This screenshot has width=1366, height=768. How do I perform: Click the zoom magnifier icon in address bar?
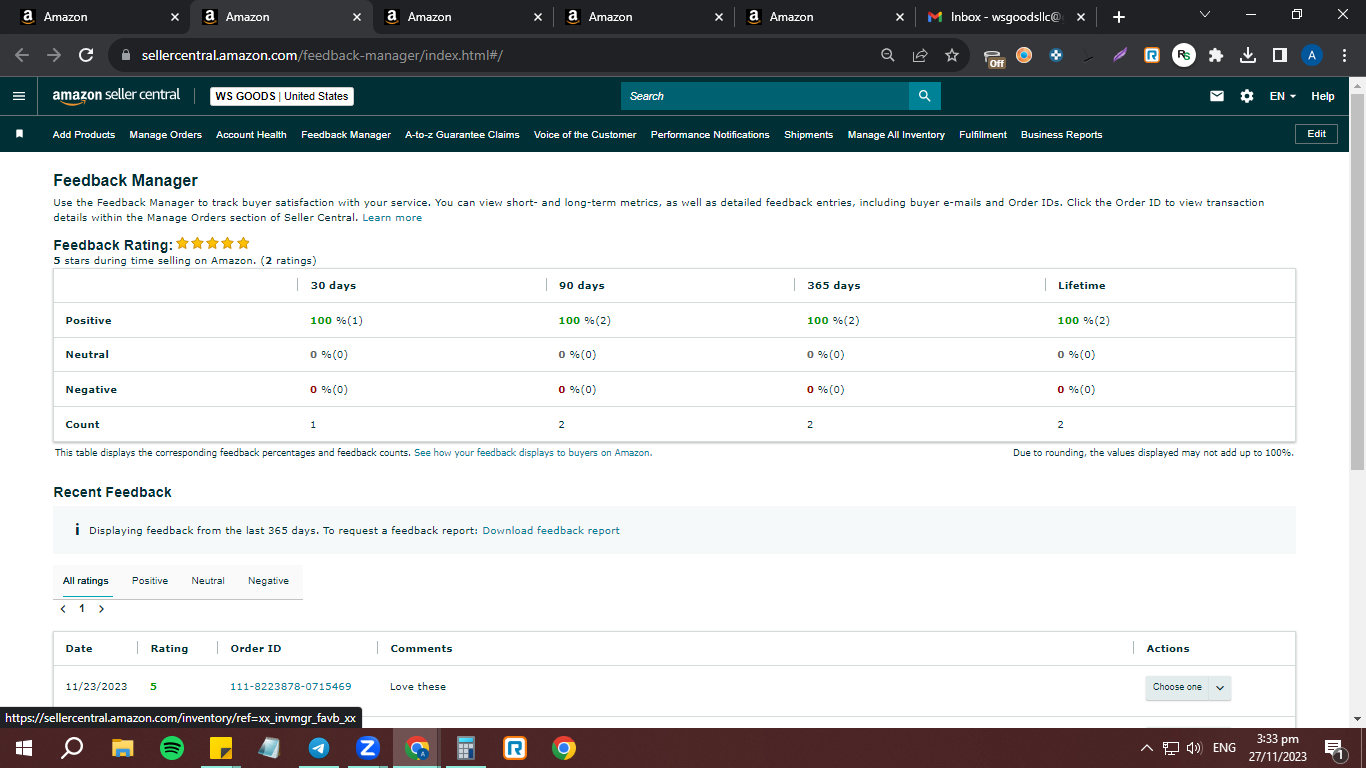point(888,56)
